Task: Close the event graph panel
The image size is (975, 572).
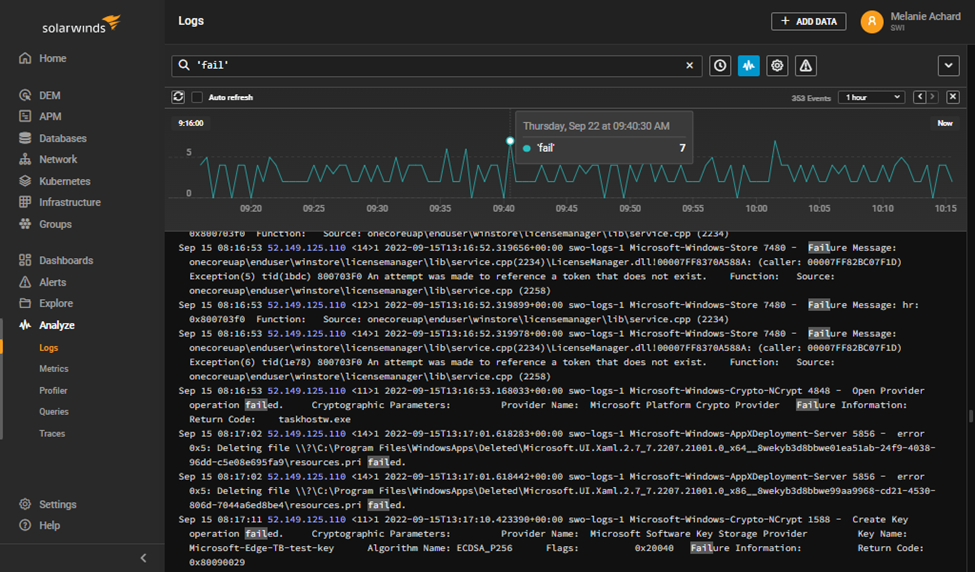Action: [953, 97]
